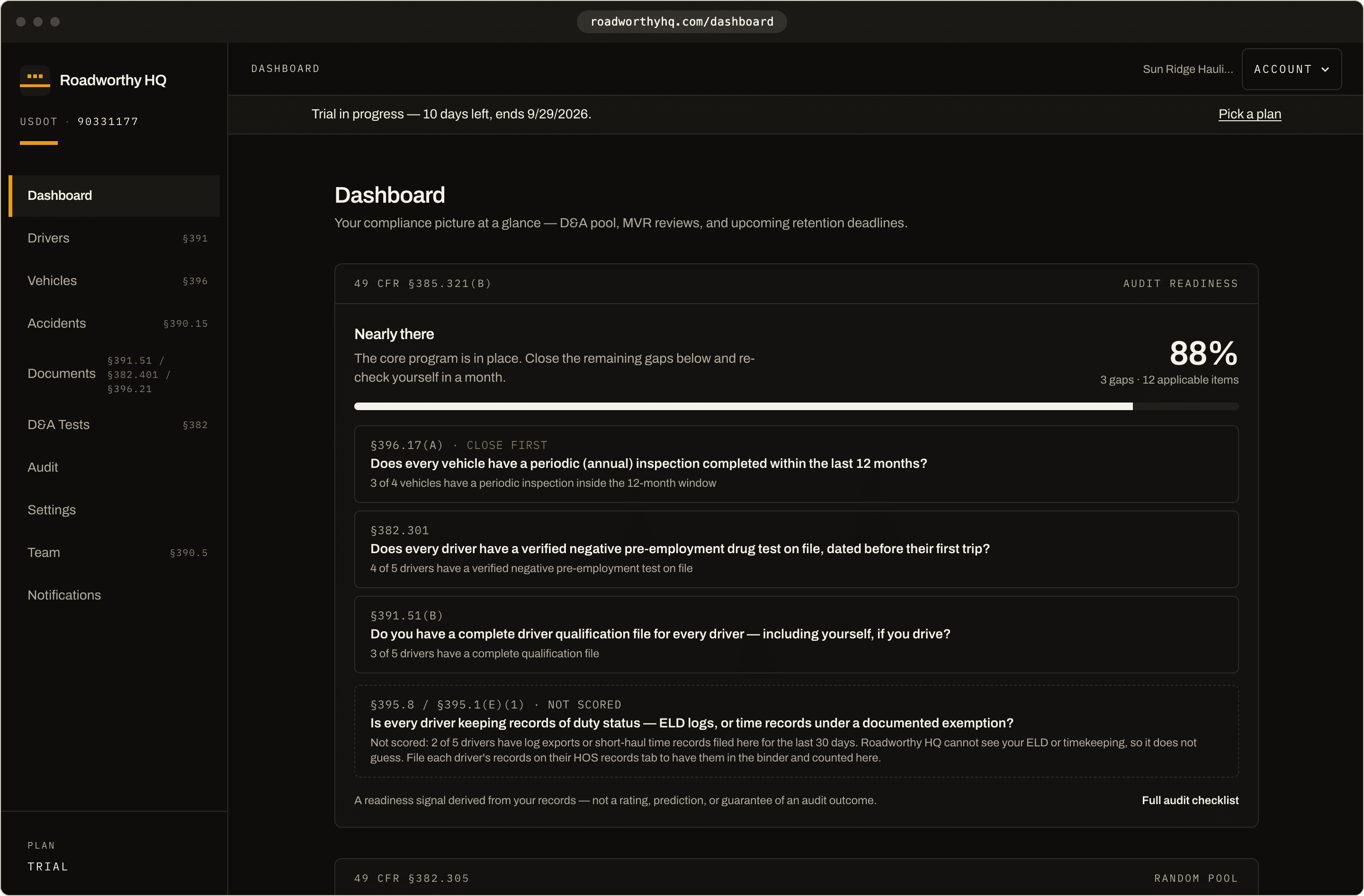This screenshot has width=1364, height=896.
Task: Open the periodic annual inspection gap card
Action: tap(796, 464)
